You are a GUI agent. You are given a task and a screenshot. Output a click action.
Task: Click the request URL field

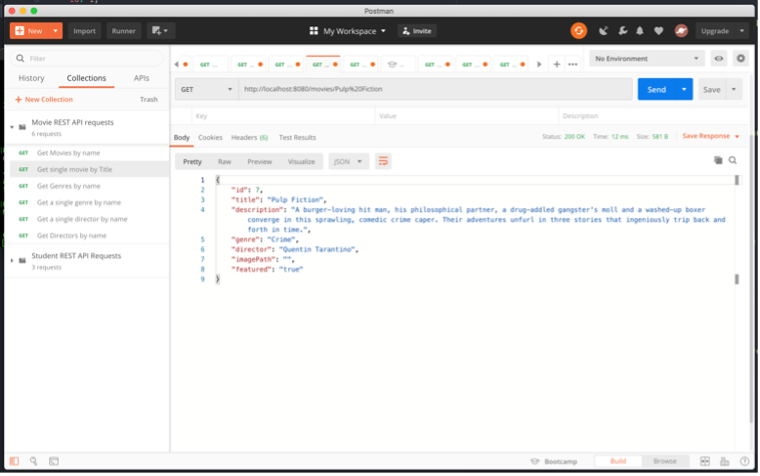[x=435, y=89]
